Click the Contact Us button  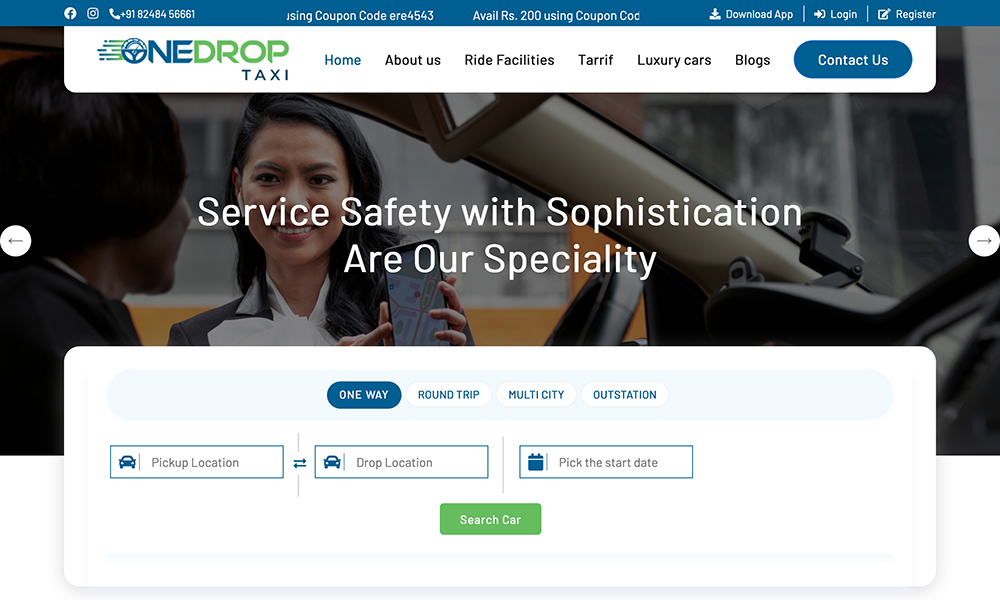pyautogui.click(x=853, y=59)
